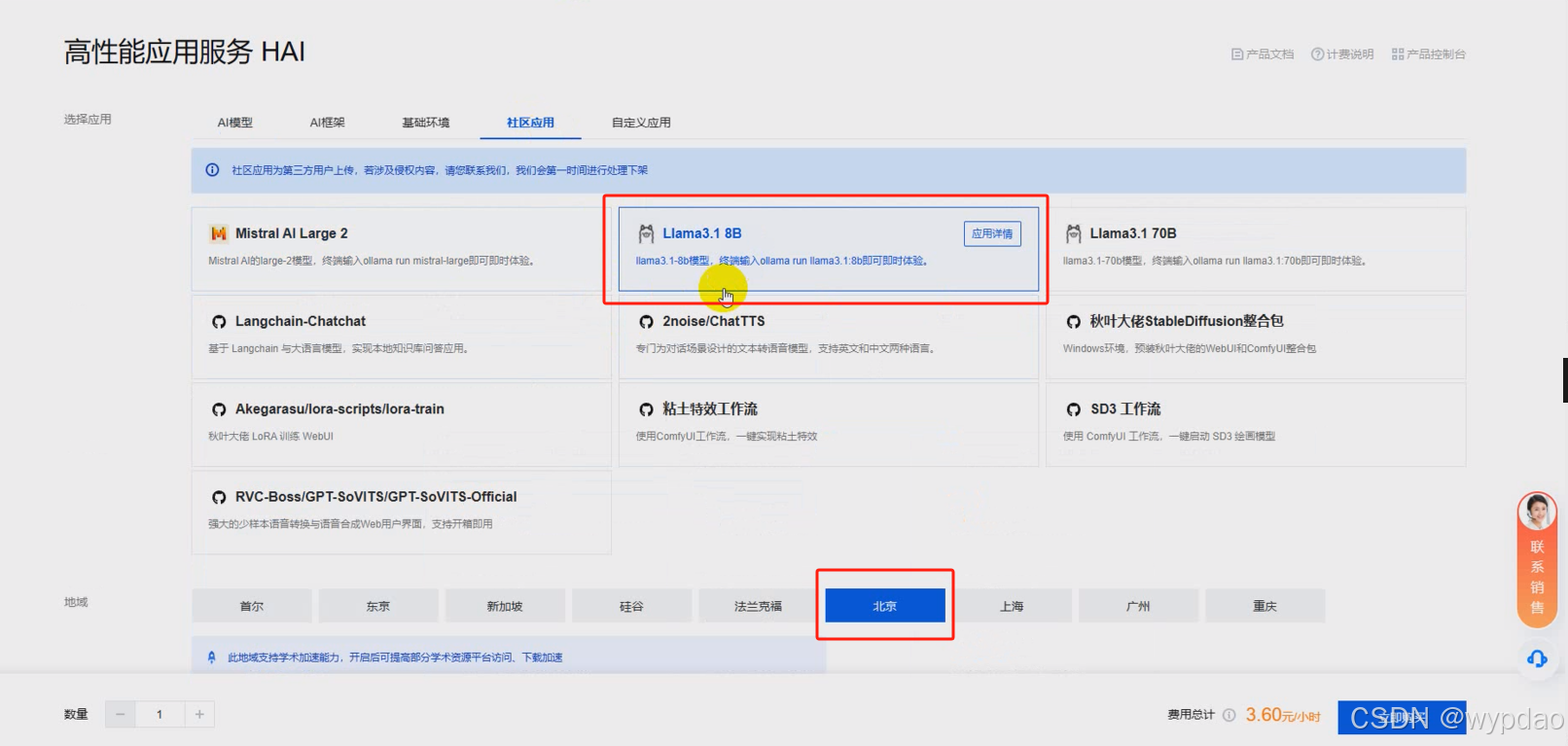The height and width of the screenshot is (746, 1568).
Task: Open the AI模型 tab
Action: tap(234, 123)
